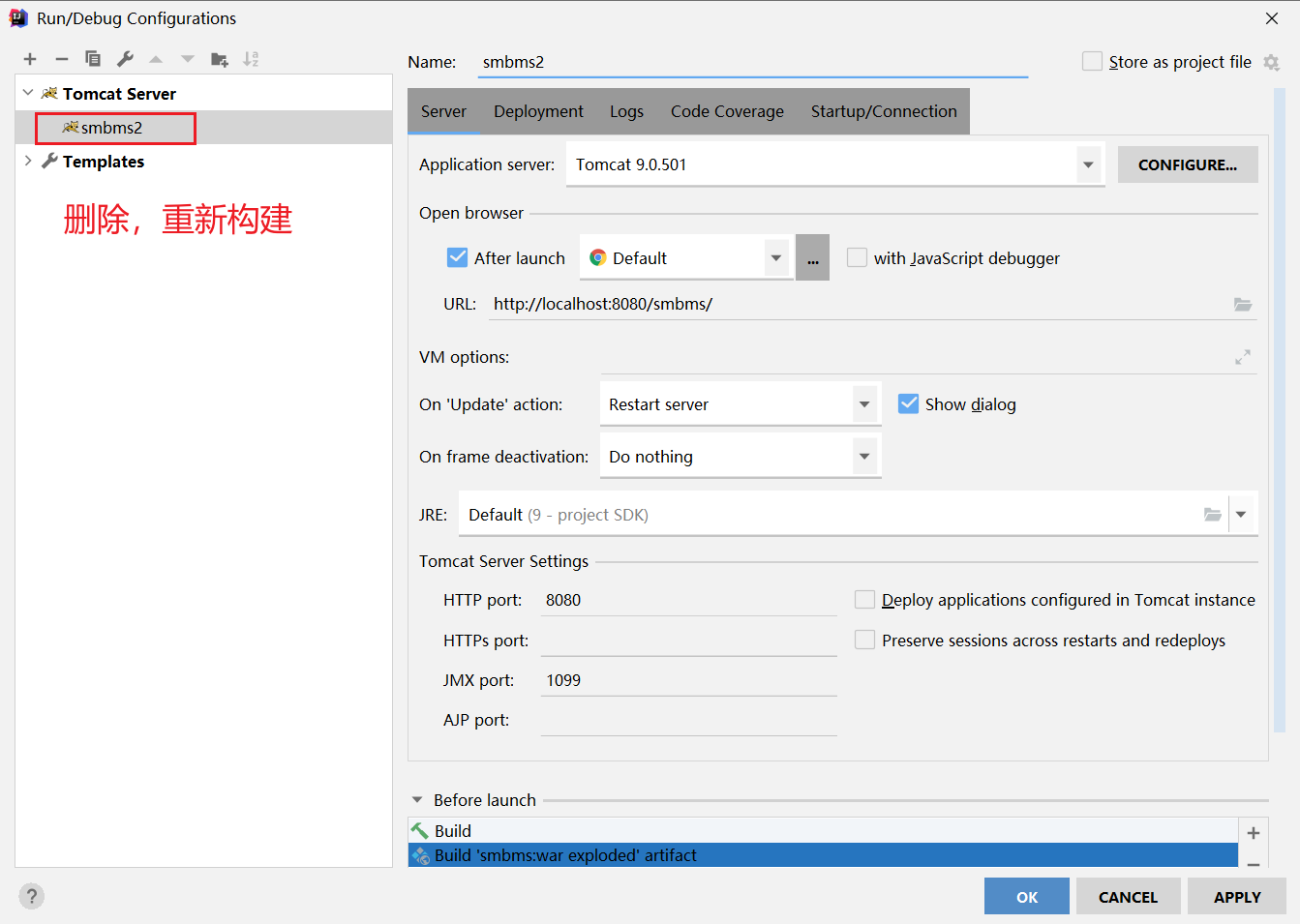Click the create new folder icon
The image size is (1300, 924).
coord(219,59)
